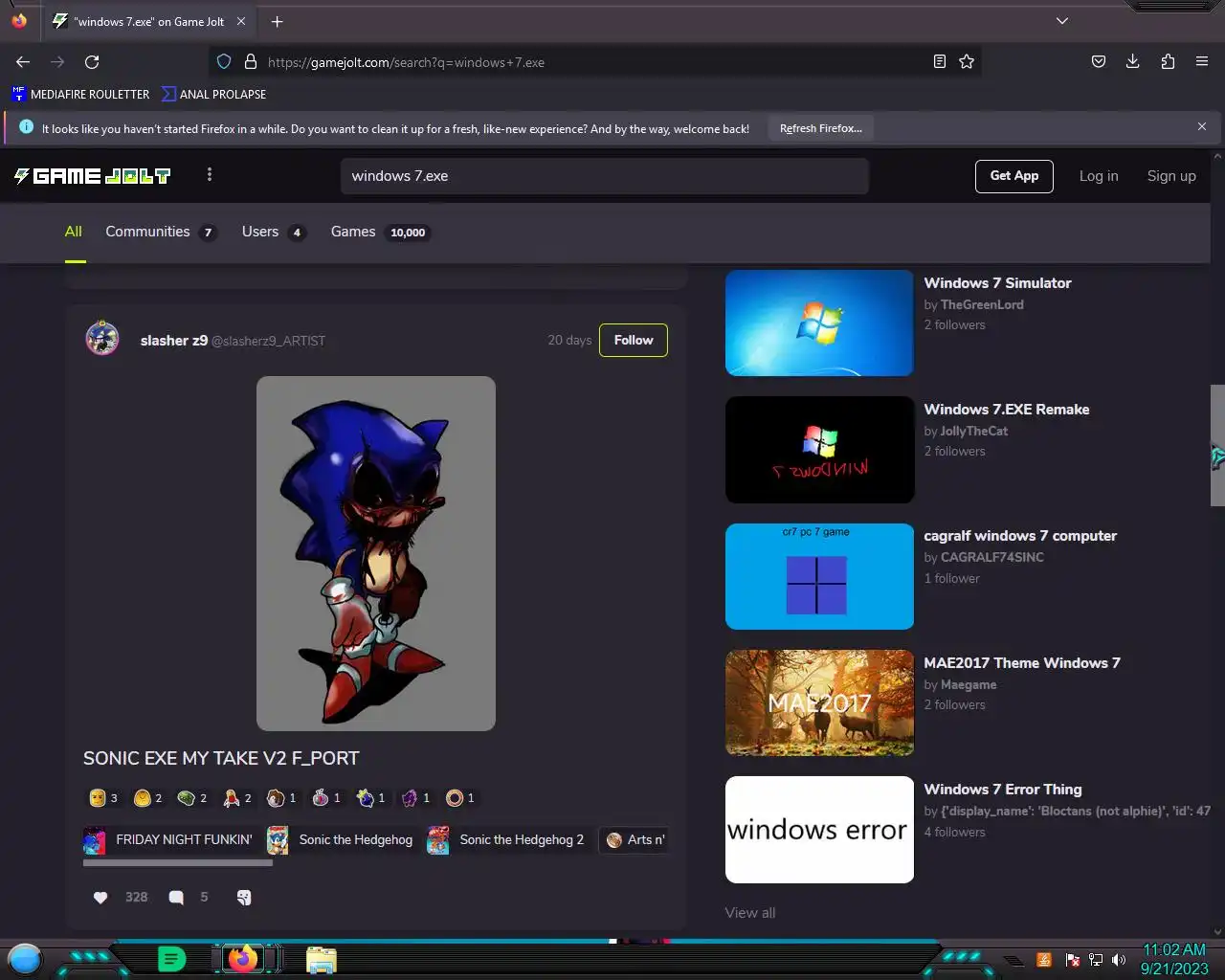Open Sonic EXE artwork image
The height and width of the screenshot is (980, 1225).
click(x=376, y=553)
